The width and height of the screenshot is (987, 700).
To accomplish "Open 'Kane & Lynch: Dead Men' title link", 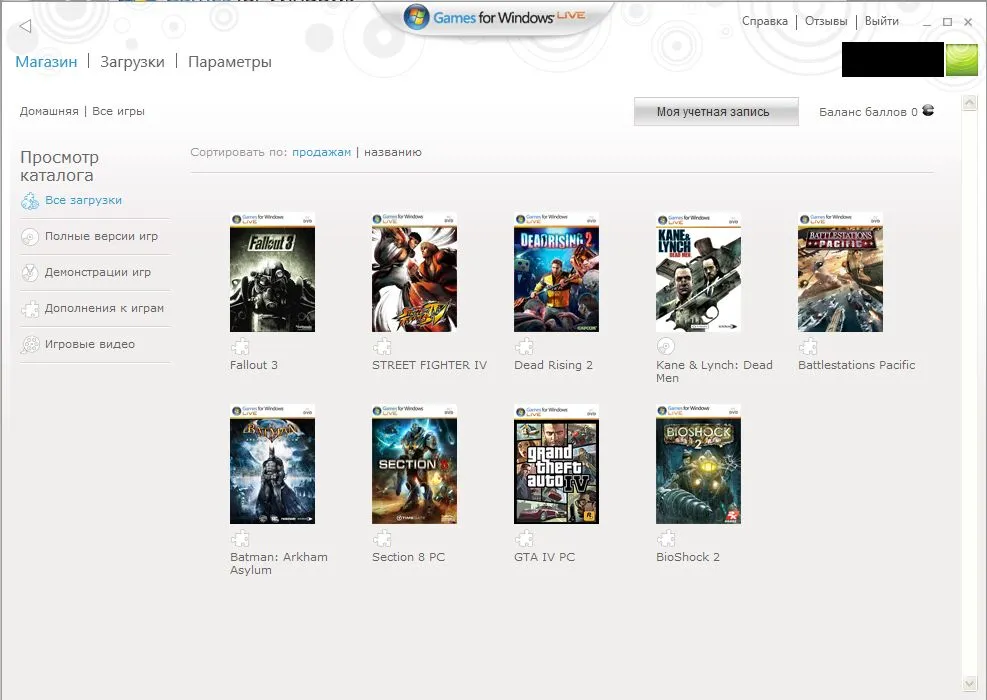I will (714, 371).
